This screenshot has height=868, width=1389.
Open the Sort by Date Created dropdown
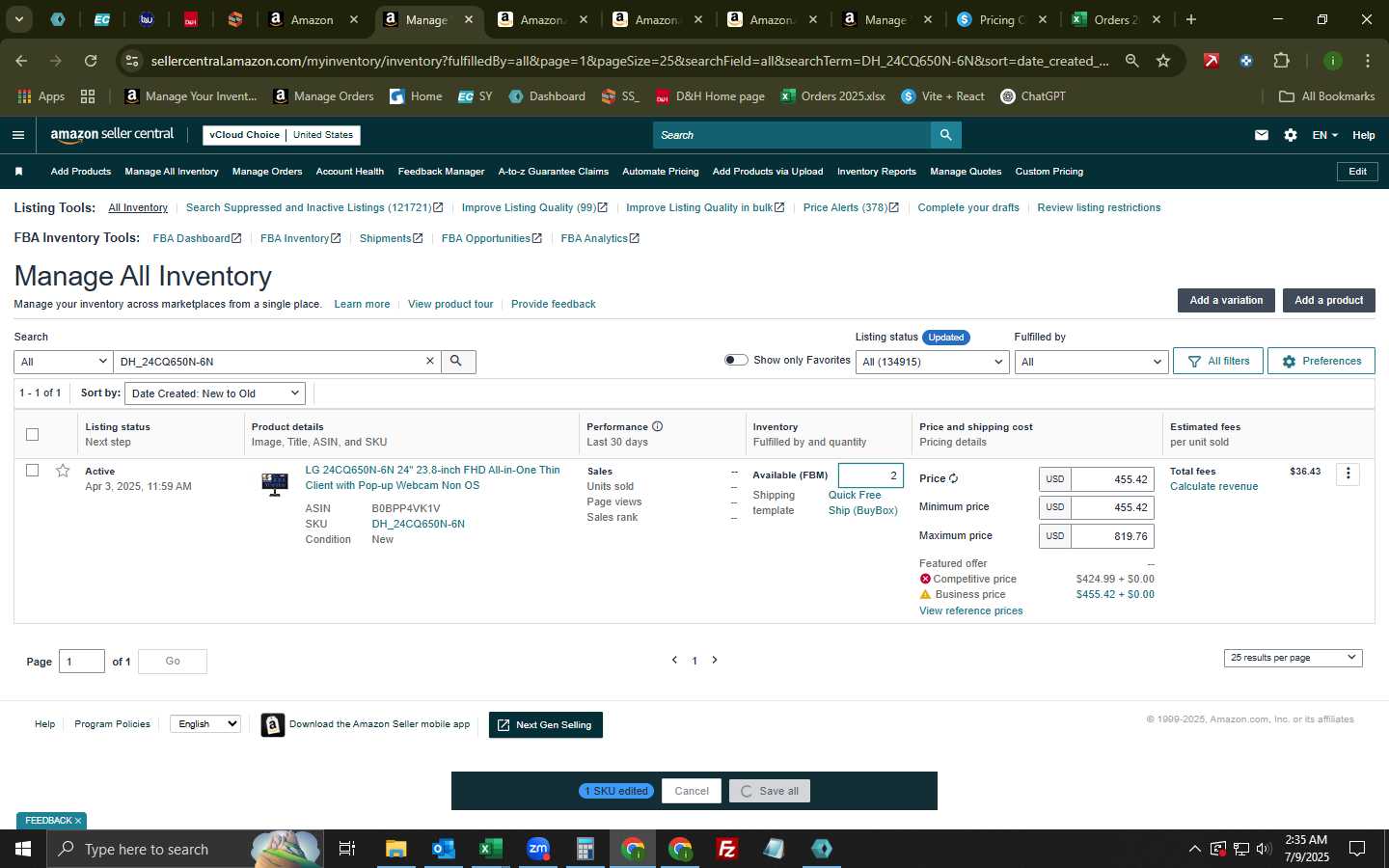pyautogui.click(x=216, y=393)
